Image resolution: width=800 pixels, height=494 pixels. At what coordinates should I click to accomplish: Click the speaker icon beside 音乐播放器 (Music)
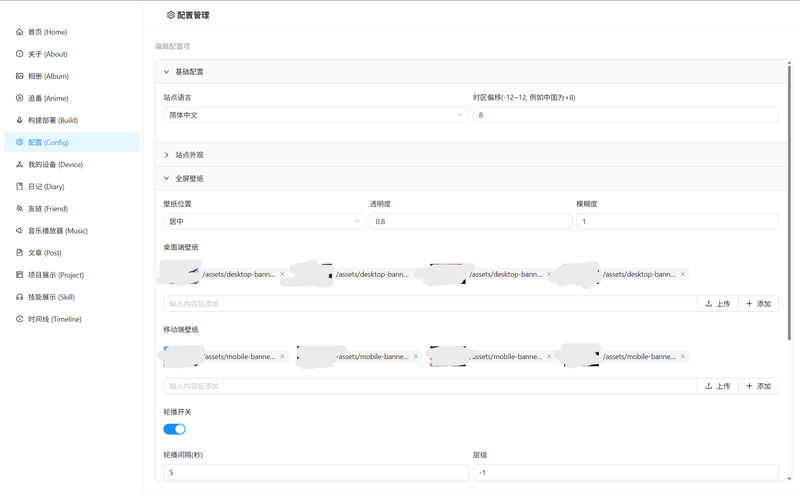(x=19, y=231)
